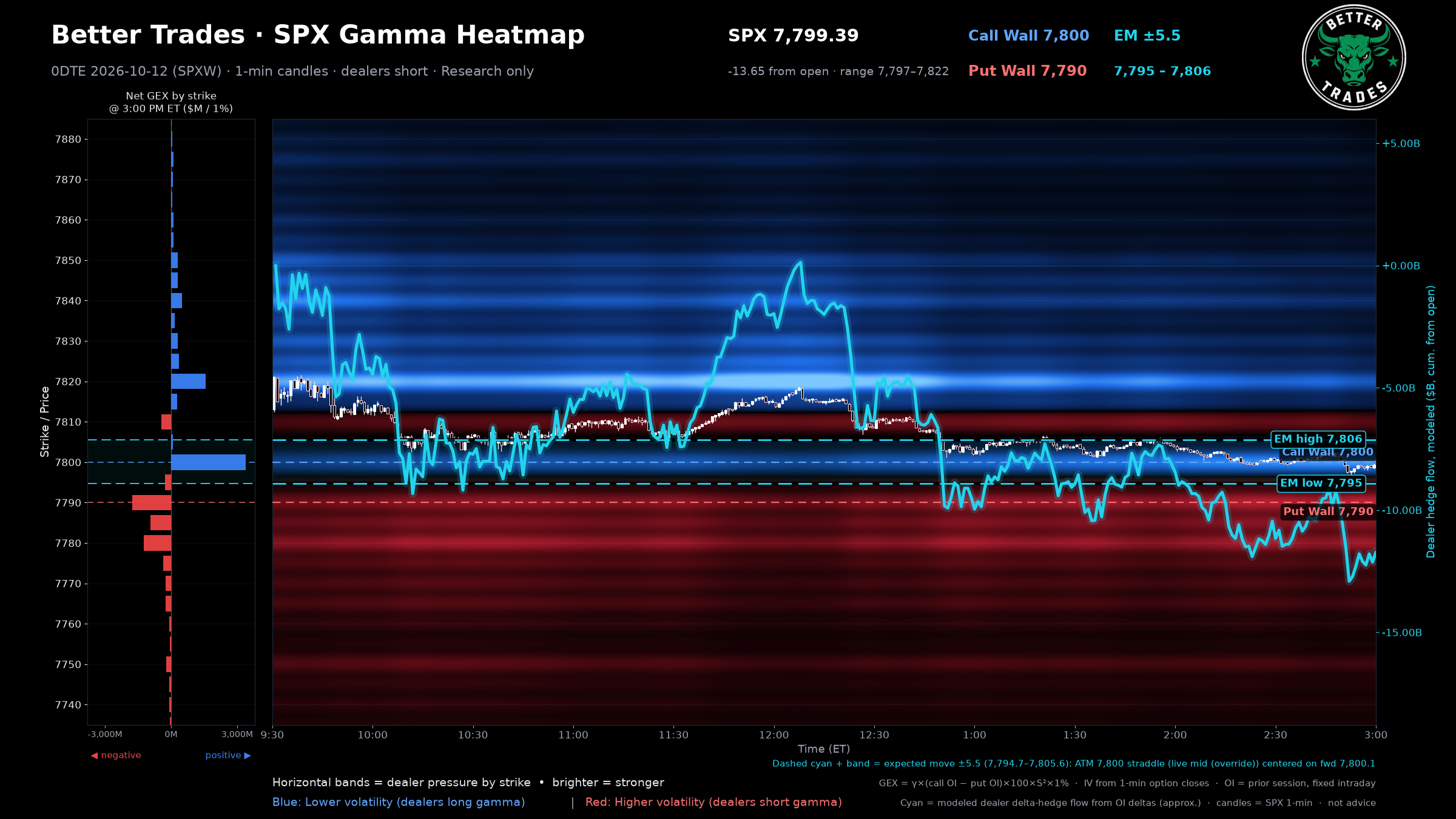Click the Put Wall 7,790 chart label
1456x819 pixels.
1328,511
